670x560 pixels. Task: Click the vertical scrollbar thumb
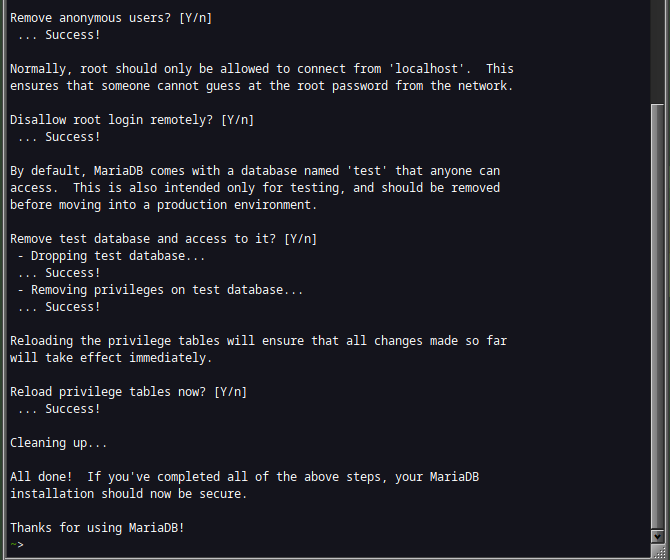click(657, 317)
